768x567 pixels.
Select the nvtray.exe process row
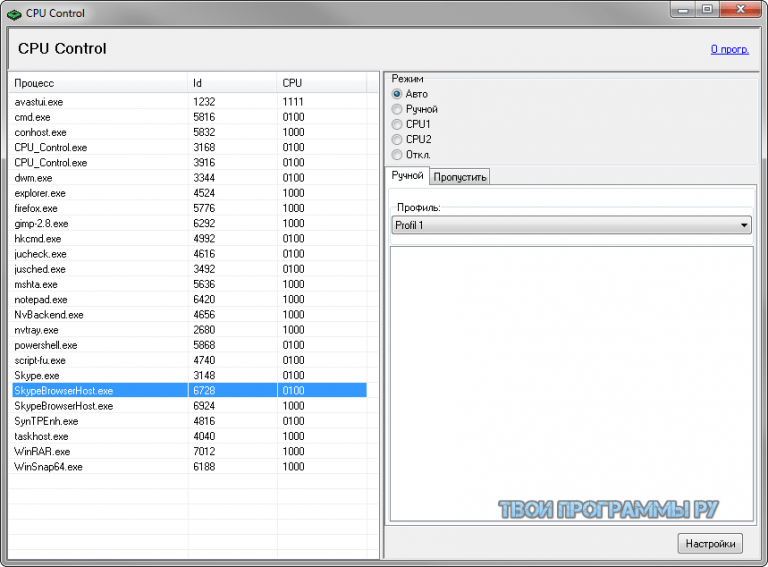[189, 330]
